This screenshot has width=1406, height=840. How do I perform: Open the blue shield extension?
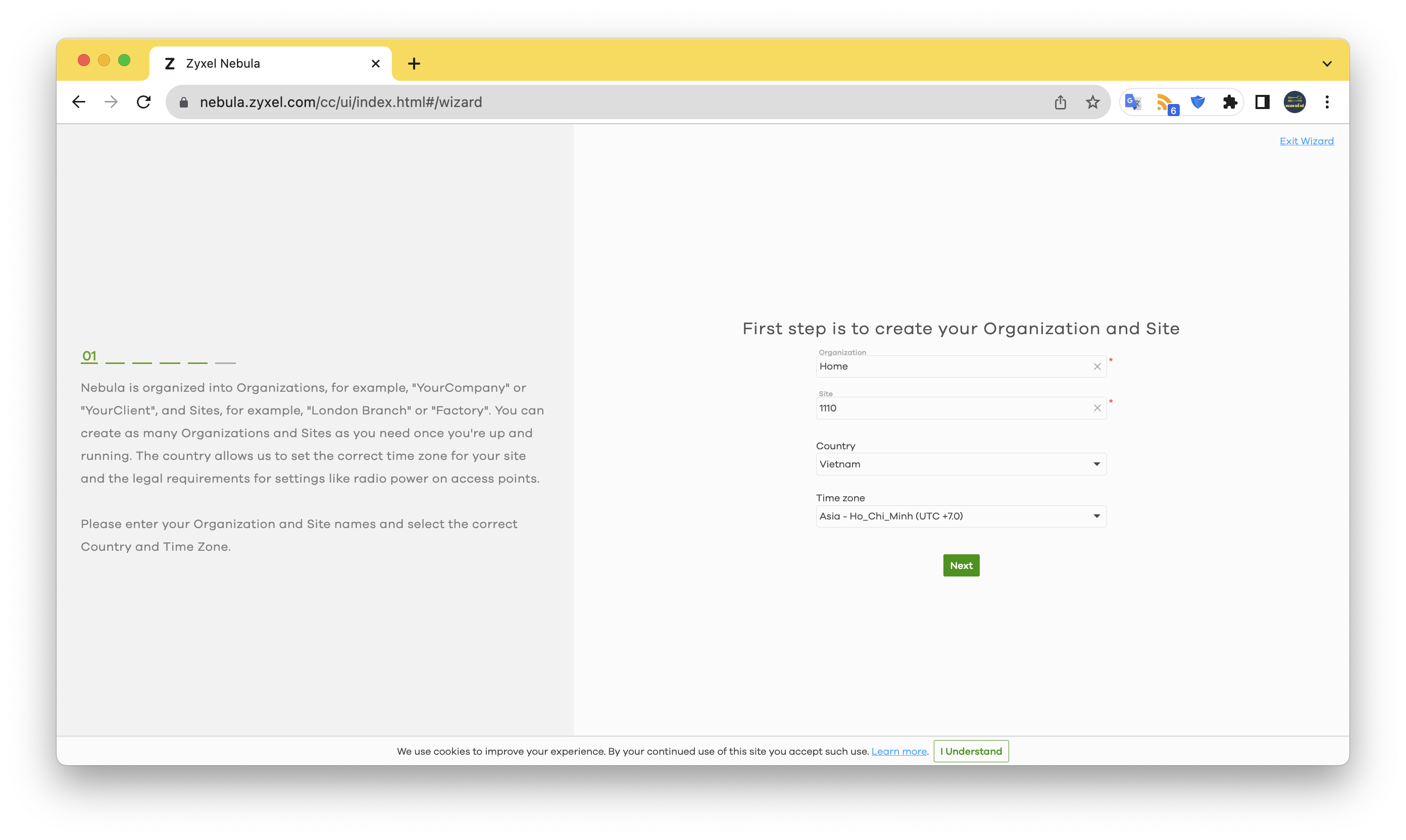coord(1197,102)
